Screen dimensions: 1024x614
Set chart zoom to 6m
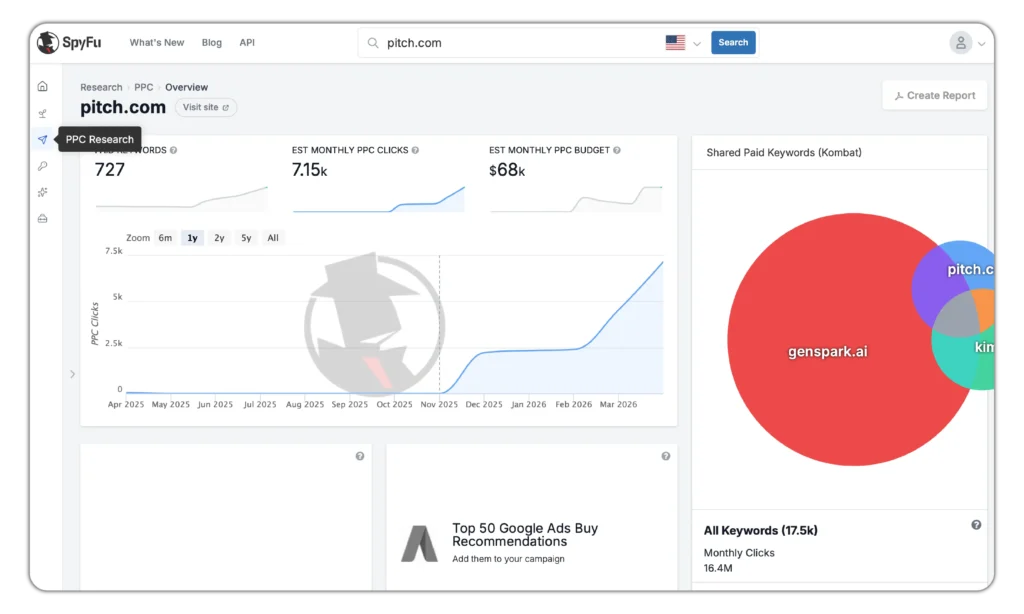165,238
